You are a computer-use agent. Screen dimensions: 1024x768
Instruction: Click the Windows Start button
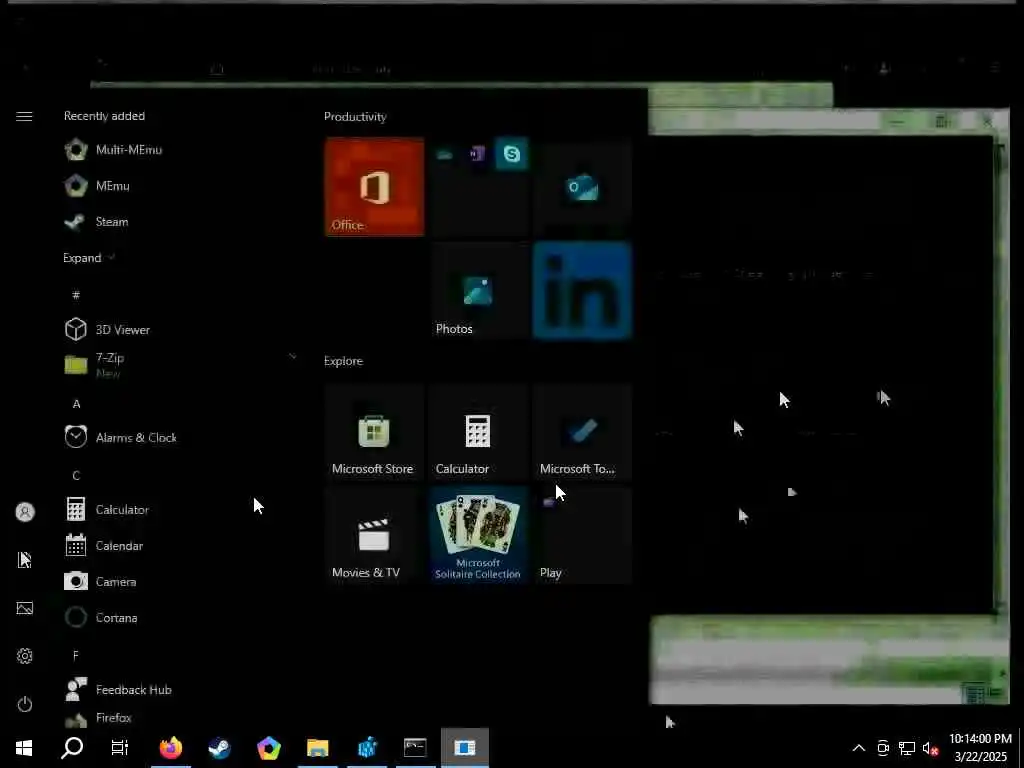point(24,748)
